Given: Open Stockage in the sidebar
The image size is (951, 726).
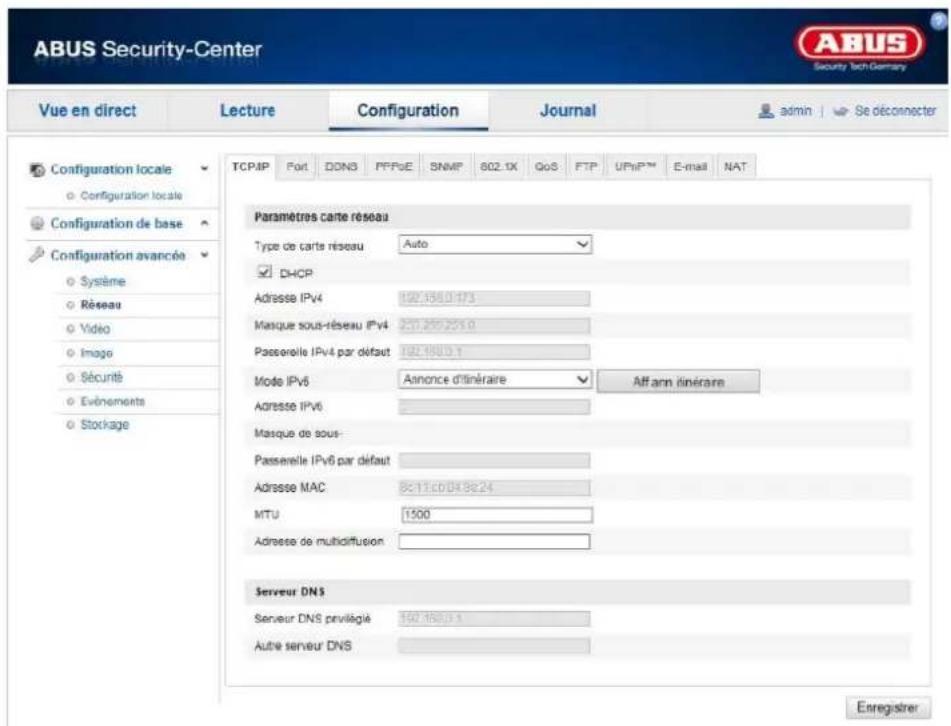Looking at the screenshot, I should click(104, 425).
